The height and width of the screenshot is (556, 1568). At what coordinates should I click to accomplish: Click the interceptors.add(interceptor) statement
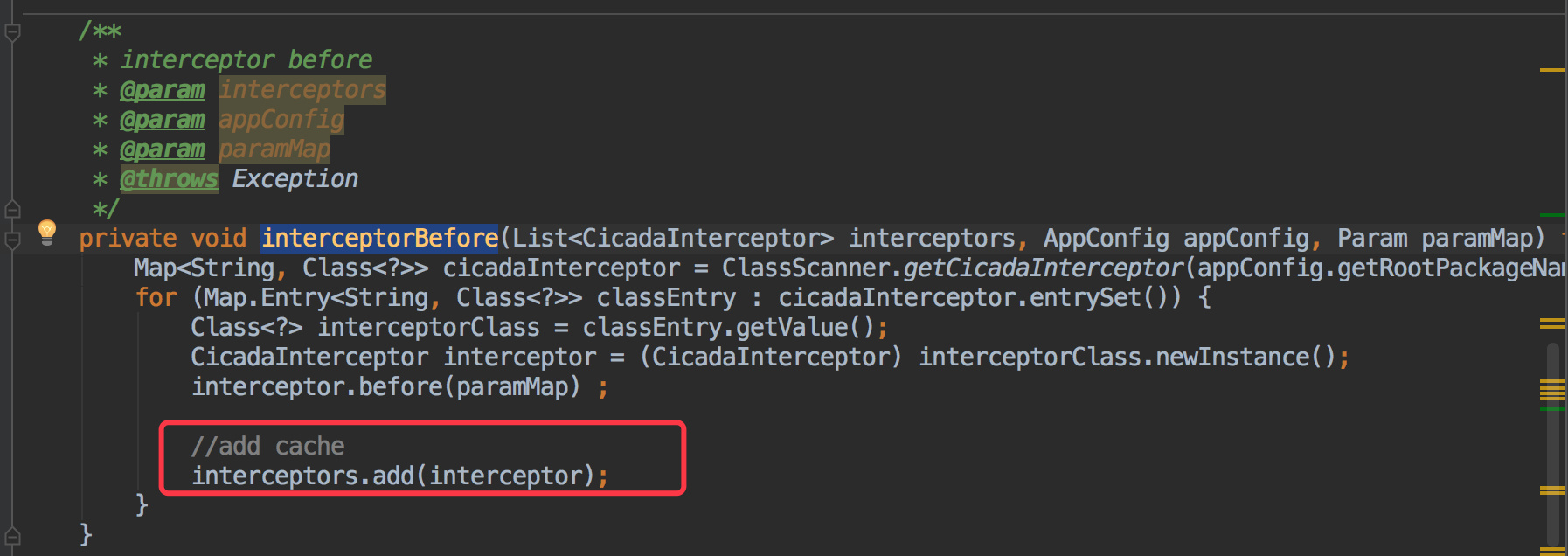click(x=399, y=476)
